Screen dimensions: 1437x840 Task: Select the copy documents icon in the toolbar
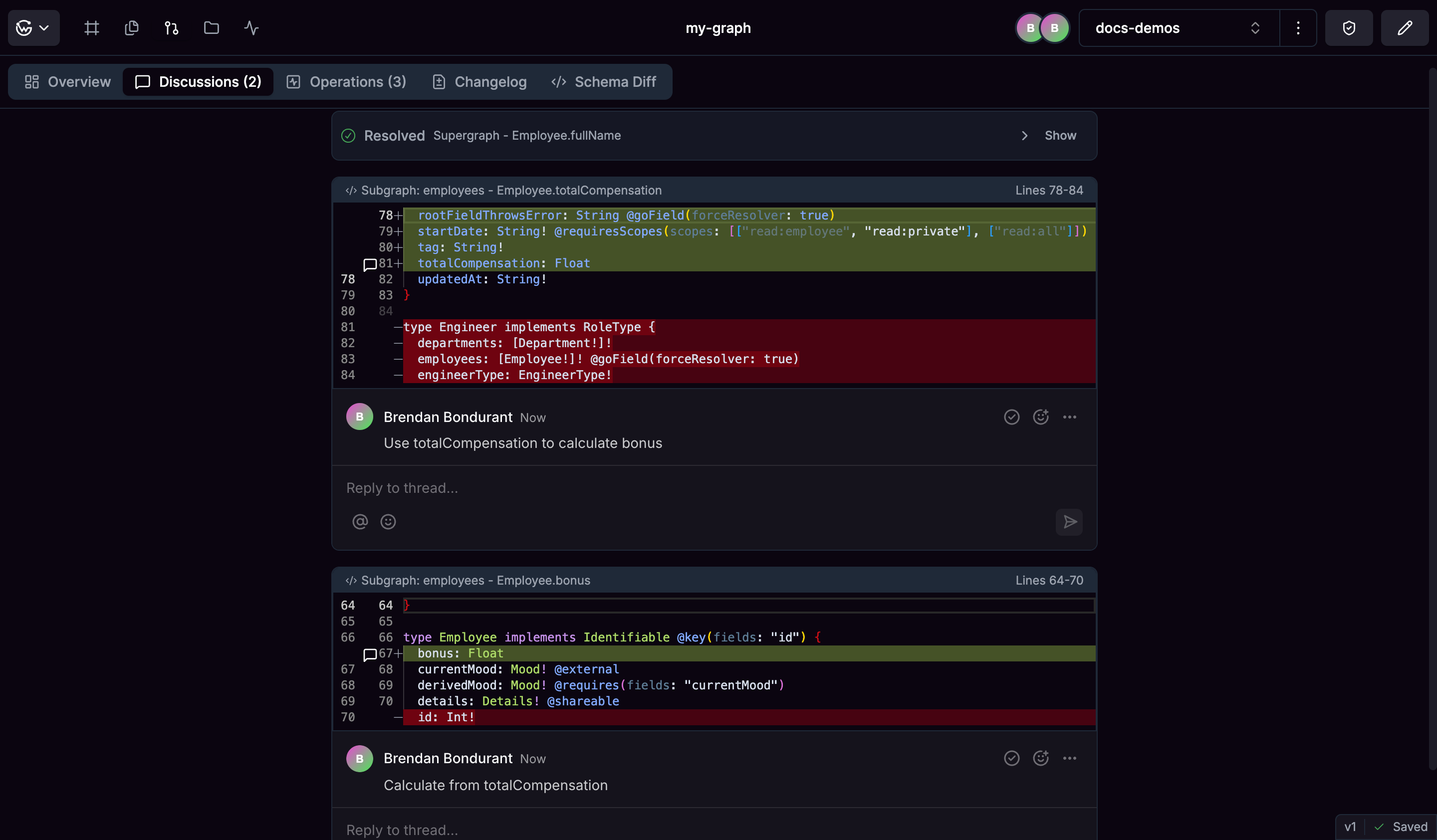pos(131,27)
